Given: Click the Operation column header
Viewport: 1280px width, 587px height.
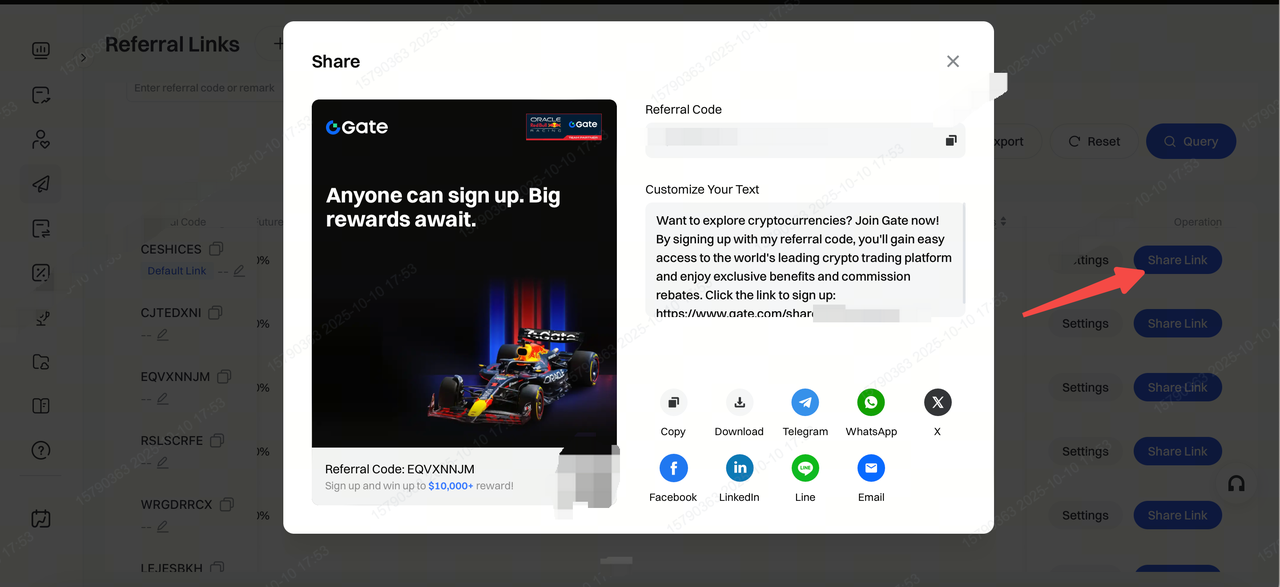Looking at the screenshot, I should [1197, 222].
